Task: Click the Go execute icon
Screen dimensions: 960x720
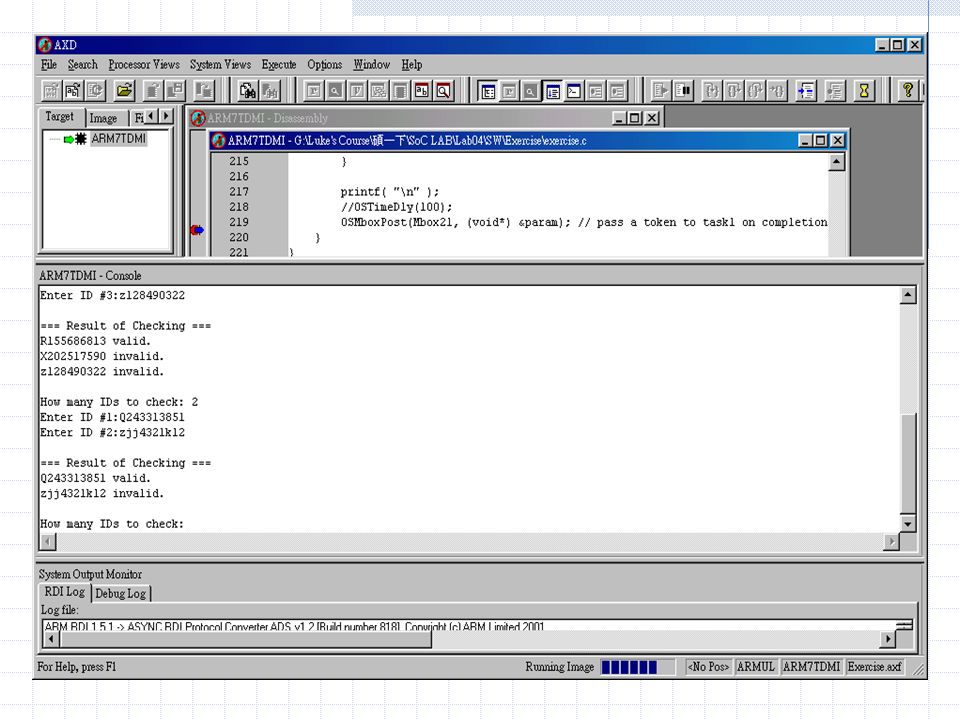Action: pos(661,91)
